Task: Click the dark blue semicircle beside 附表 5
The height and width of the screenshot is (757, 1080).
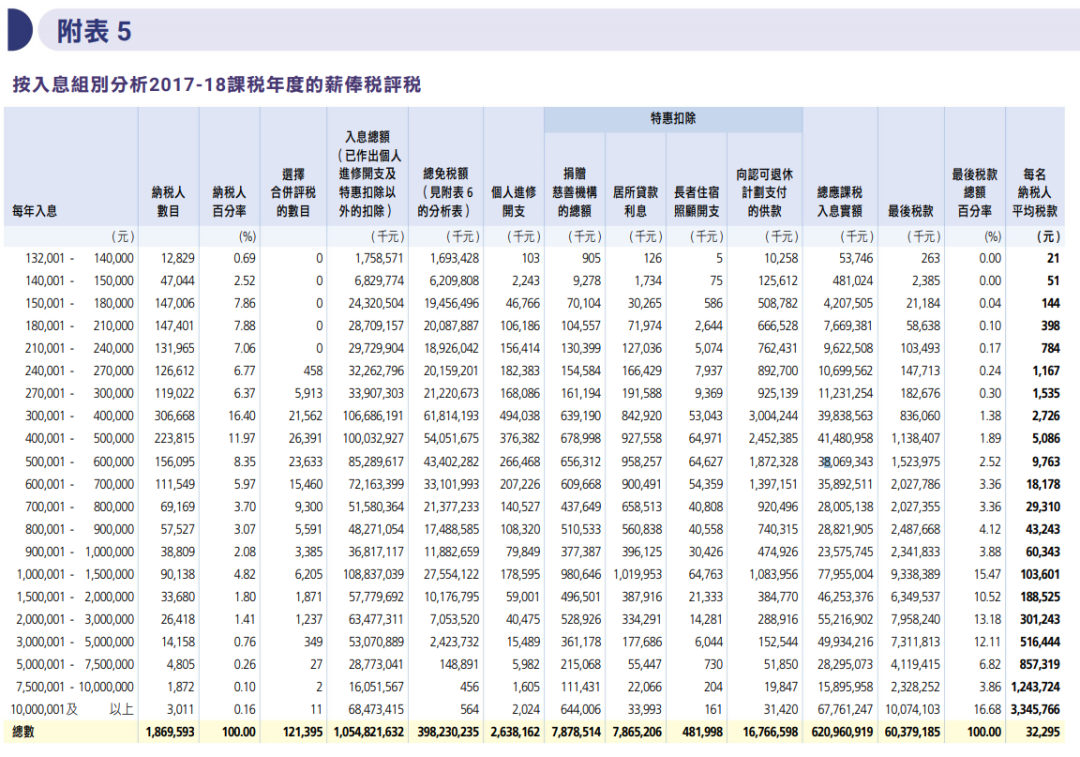Action: click(x=19, y=31)
